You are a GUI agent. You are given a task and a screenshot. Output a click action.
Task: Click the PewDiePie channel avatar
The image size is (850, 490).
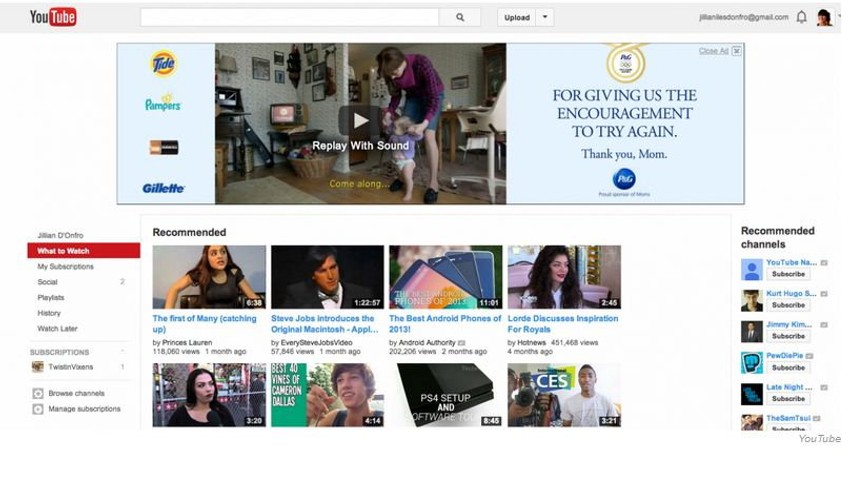point(752,363)
